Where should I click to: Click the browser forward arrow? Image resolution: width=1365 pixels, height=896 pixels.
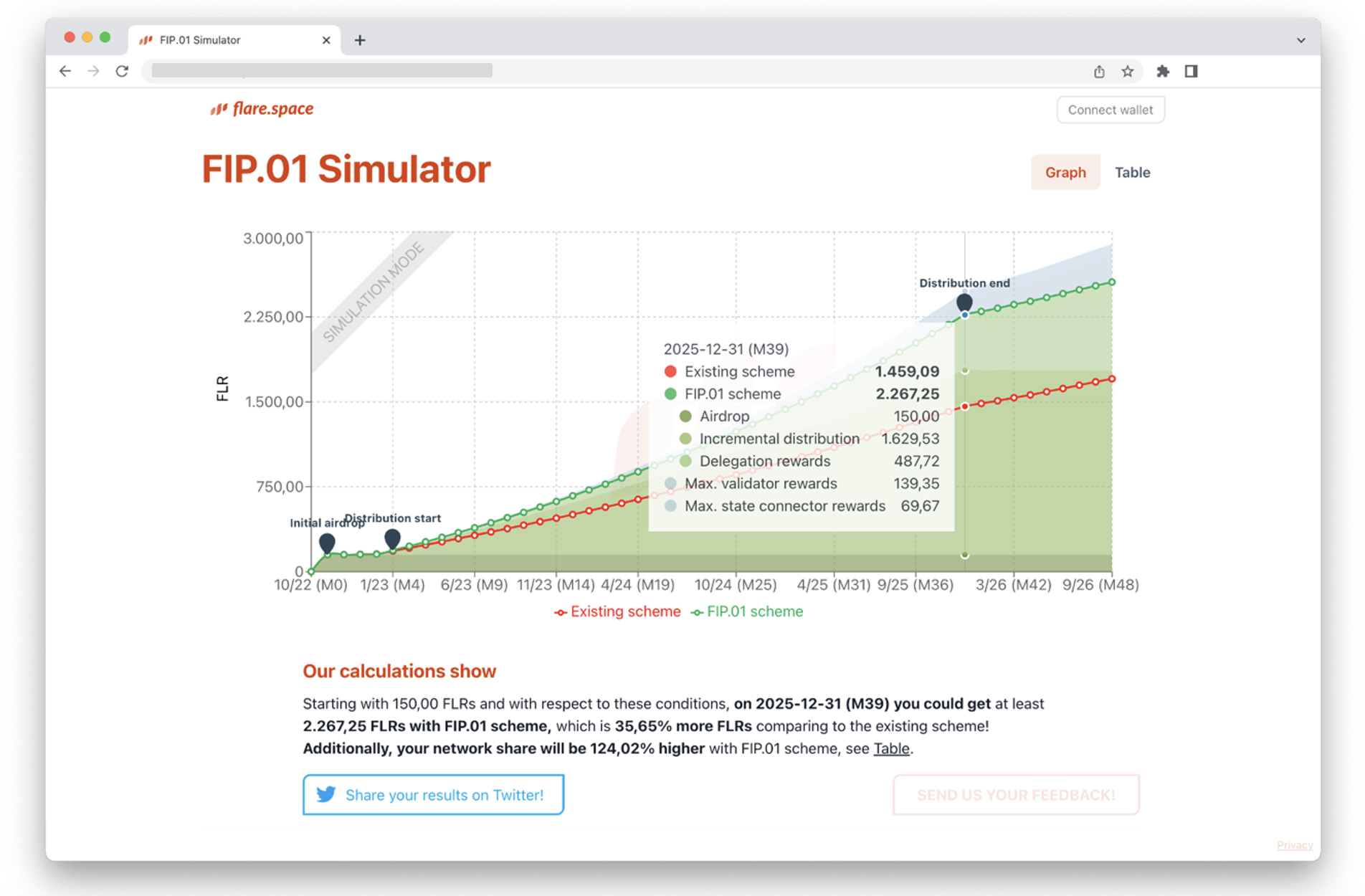[93, 71]
